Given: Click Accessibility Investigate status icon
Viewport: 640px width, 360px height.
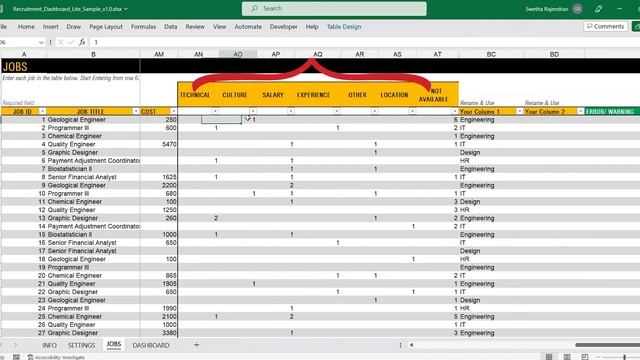Looking at the screenshot, I should point(30,357).
